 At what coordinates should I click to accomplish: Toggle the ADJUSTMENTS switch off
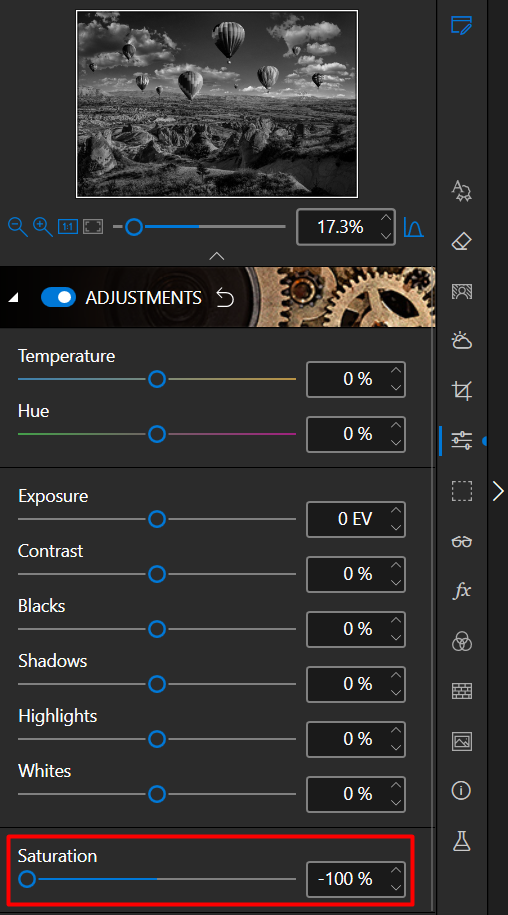coord(58,298)
